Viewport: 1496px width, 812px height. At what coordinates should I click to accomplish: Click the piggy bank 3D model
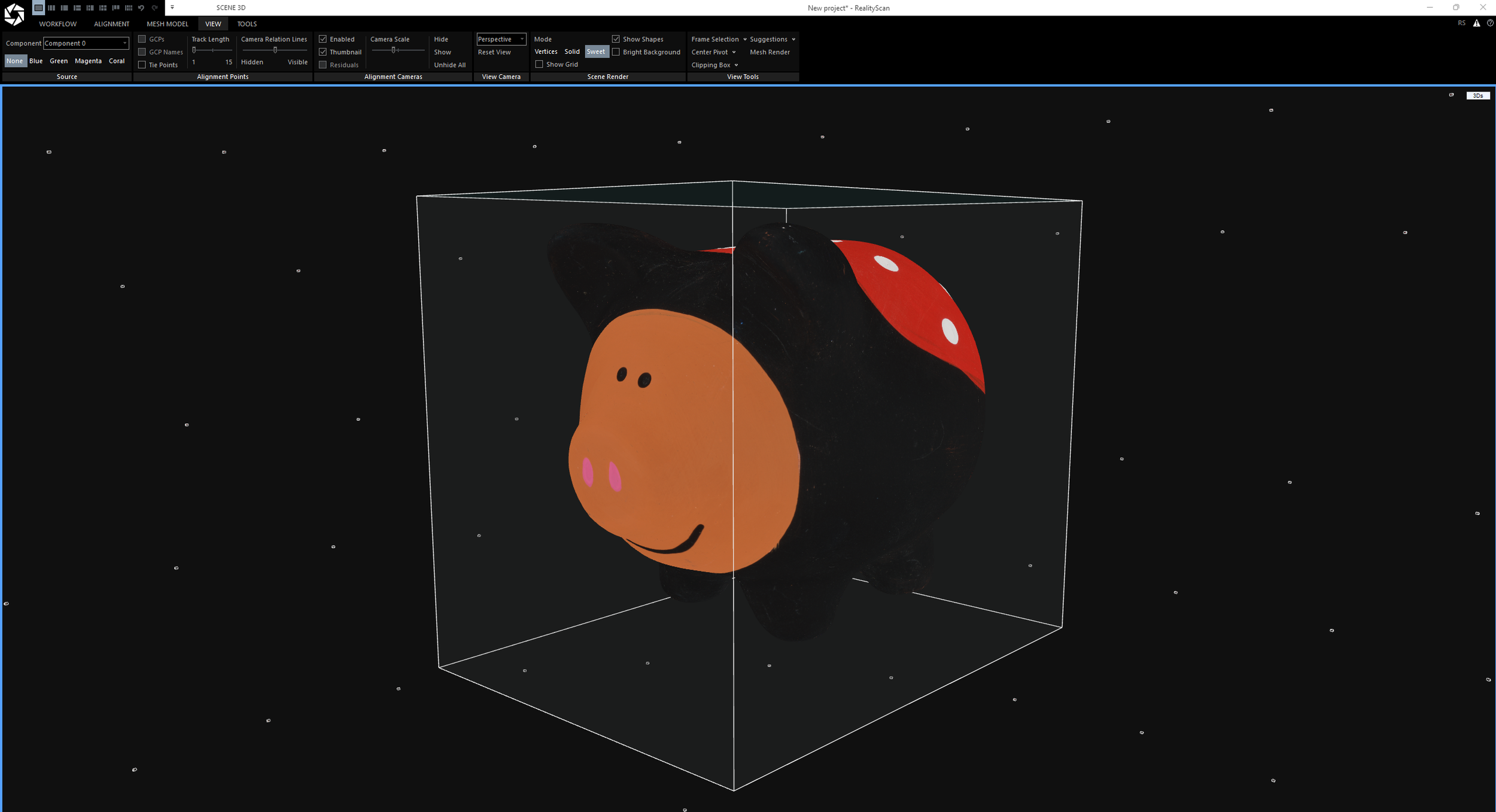click(x=766, y=431)
